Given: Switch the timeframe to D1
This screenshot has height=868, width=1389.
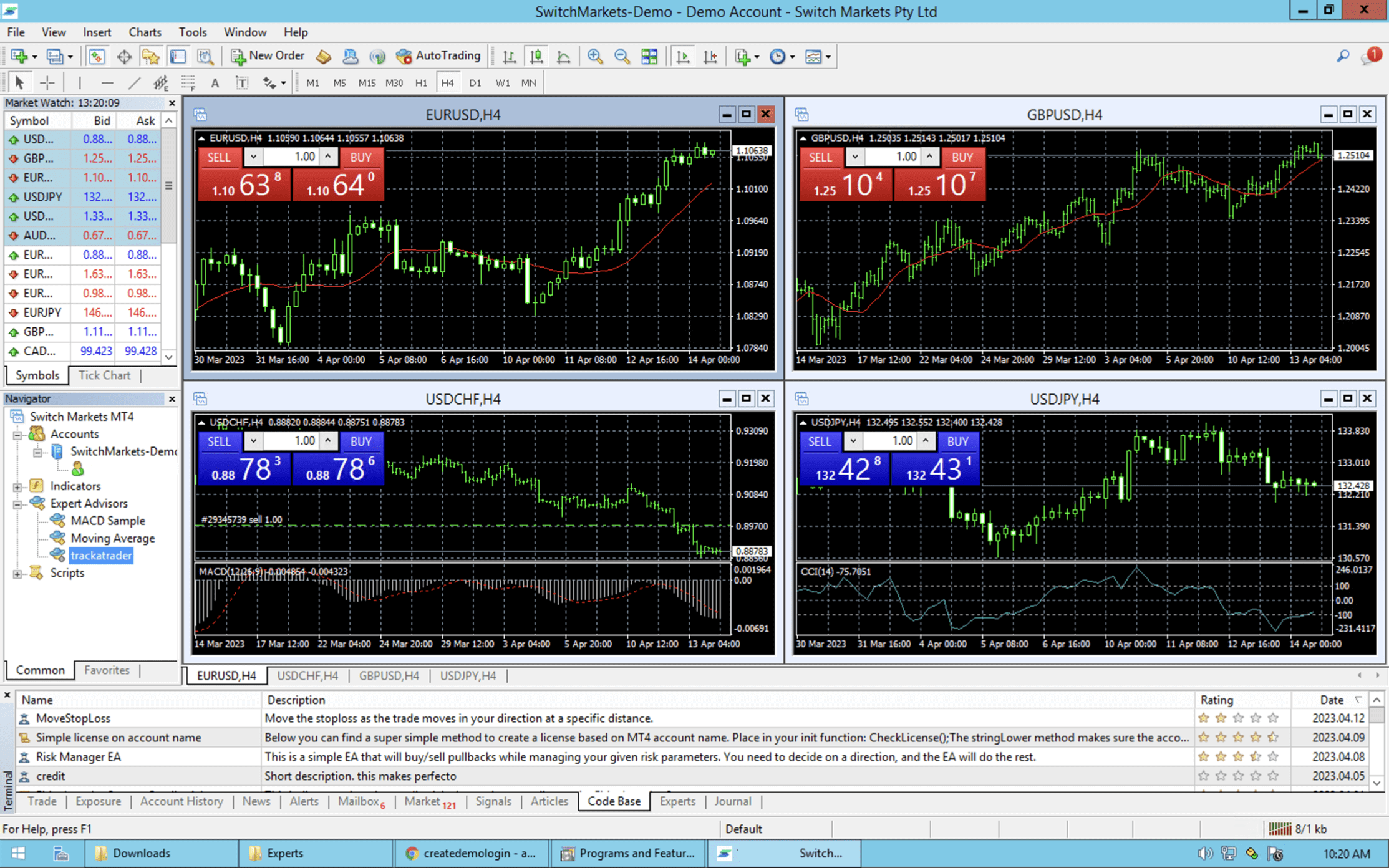Looking at the screenshot, I should click(475, 83).
